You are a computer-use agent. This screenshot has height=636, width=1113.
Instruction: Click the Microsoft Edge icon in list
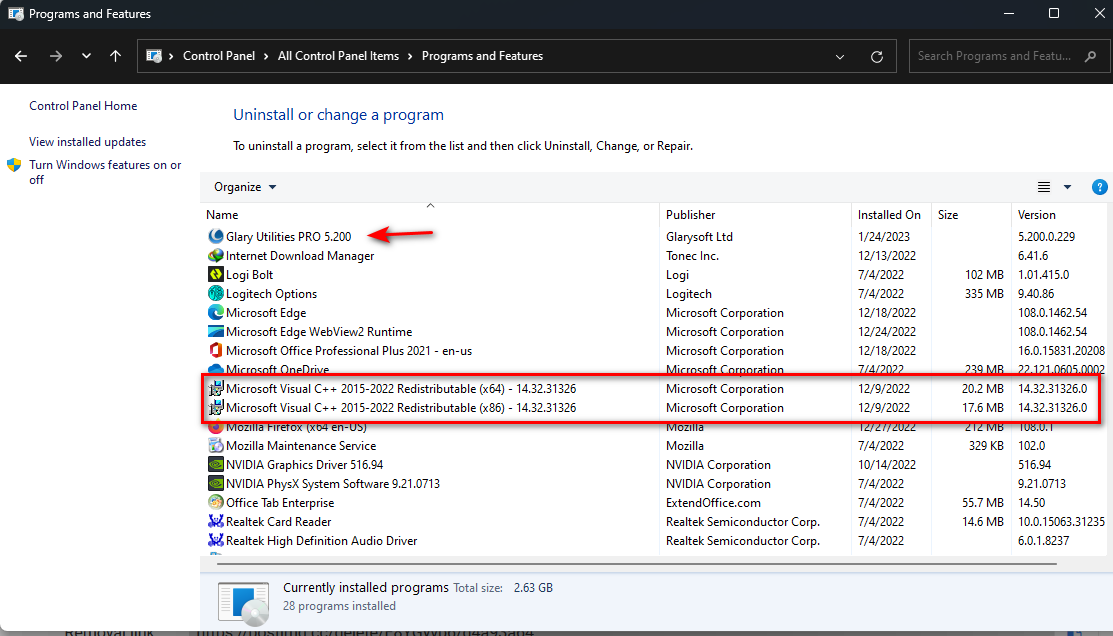click(216, 312)
